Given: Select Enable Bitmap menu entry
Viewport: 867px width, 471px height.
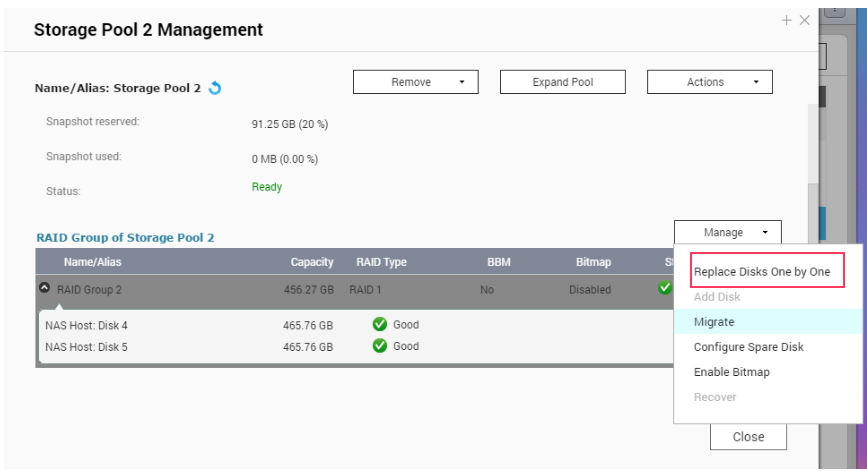Looking at the screenshot, I should click(731, 372).
